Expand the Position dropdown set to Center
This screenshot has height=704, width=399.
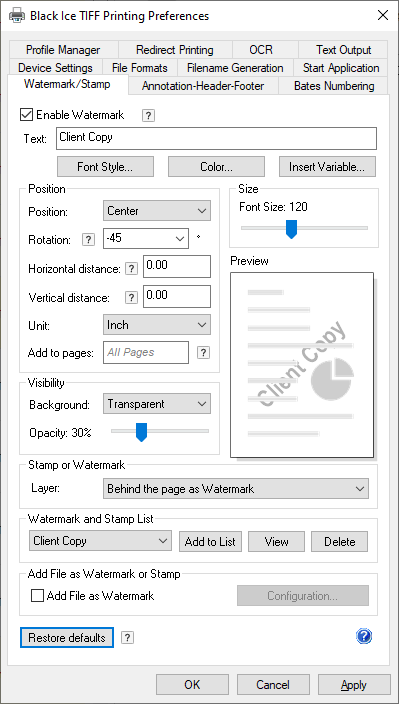coord(157,211)
